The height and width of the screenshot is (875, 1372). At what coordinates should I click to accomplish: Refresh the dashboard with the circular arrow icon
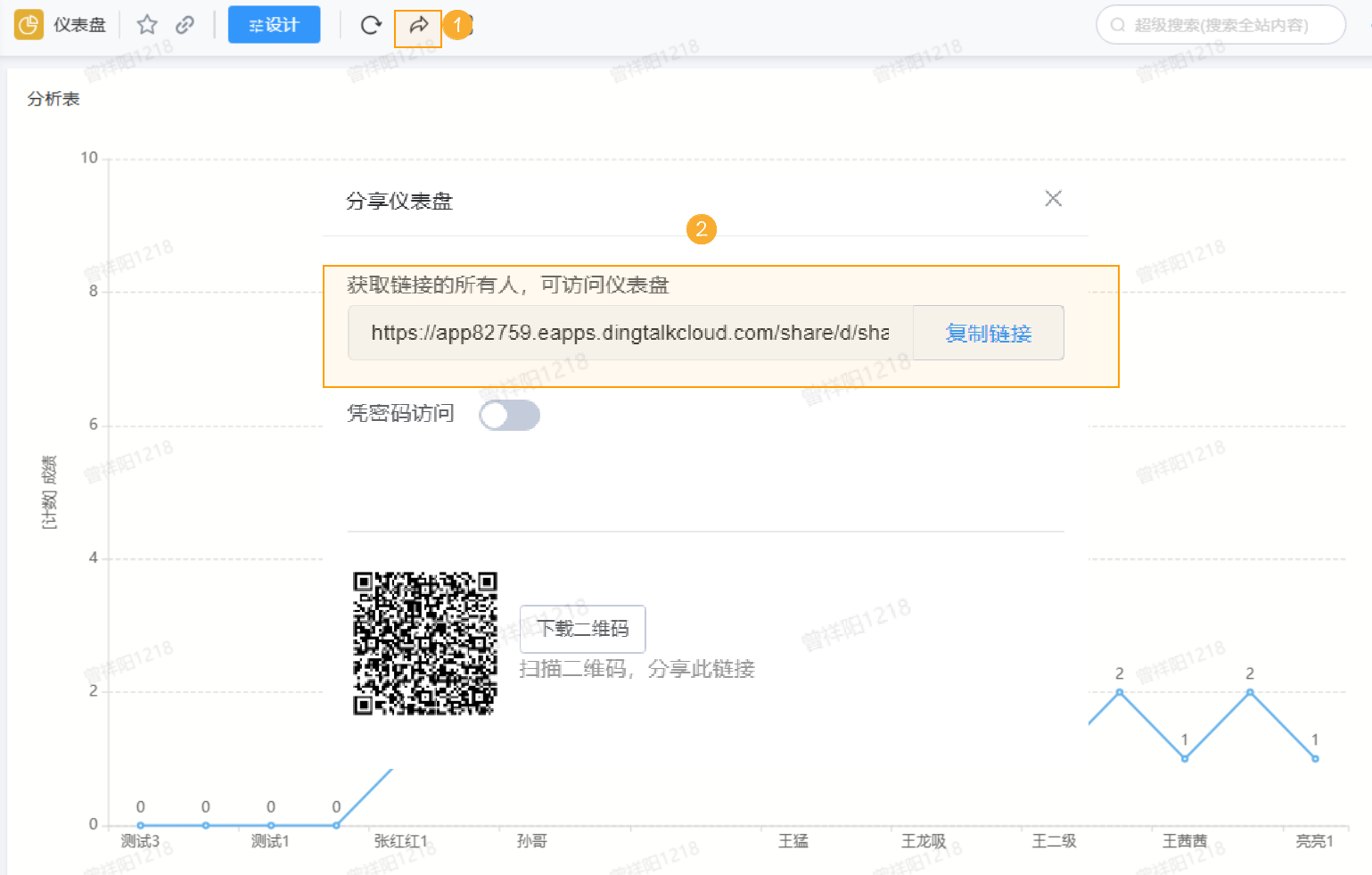tap(370, 24)
